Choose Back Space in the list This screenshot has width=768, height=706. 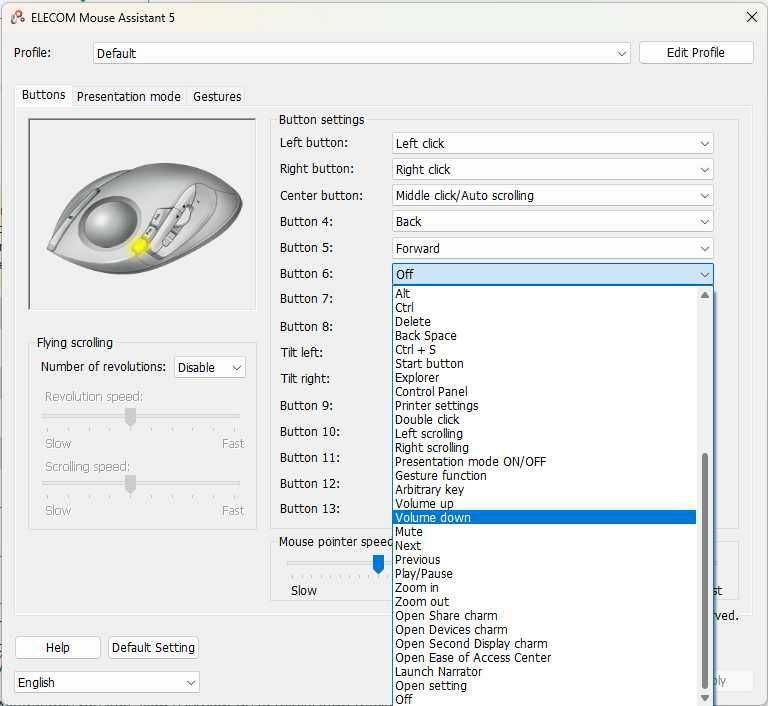point(545,336)
